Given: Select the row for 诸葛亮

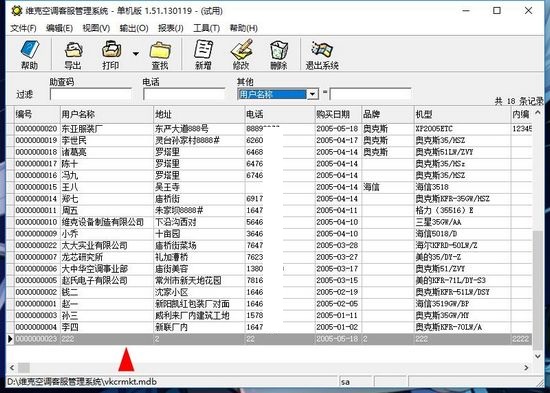Looking at the screenshot, I should coord(273,152).
